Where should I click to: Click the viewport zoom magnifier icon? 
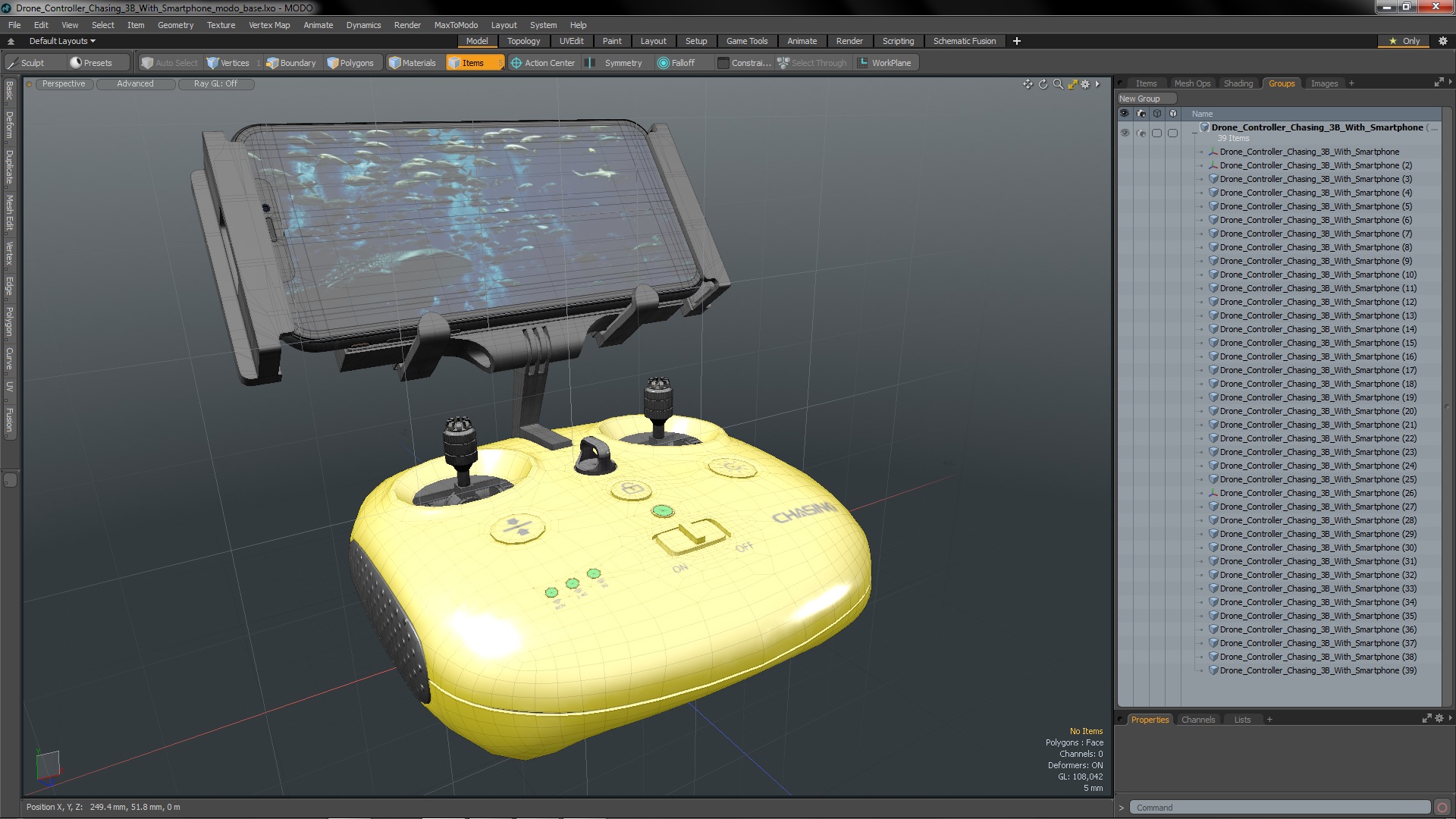click(1058, 84)
